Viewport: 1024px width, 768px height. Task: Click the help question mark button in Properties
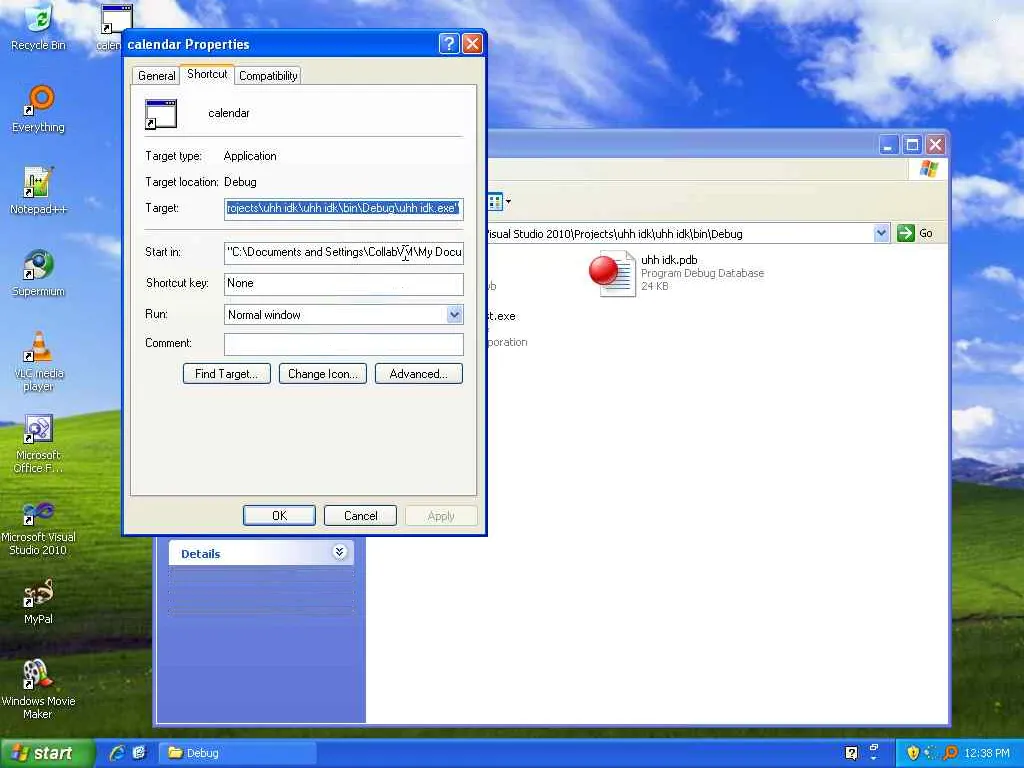click(x=449, y=44)
